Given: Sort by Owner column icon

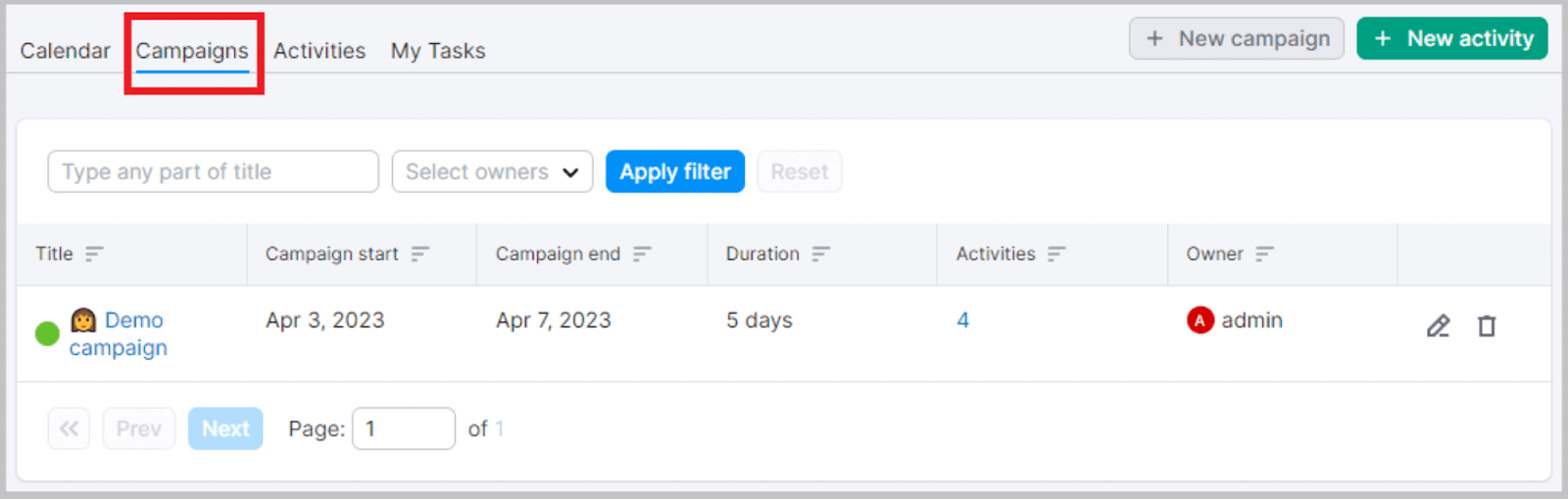Looking at the screenshot, I should [x=1265, y=254].
